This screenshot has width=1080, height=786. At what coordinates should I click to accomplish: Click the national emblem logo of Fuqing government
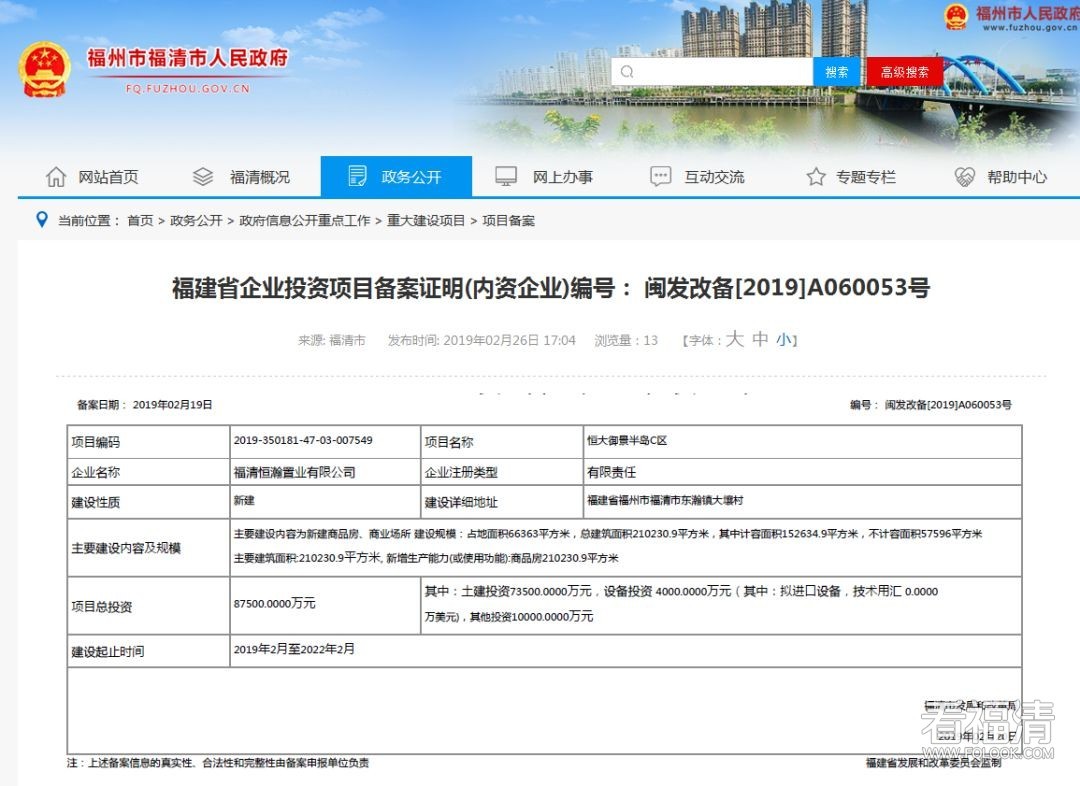pos(44,70)
